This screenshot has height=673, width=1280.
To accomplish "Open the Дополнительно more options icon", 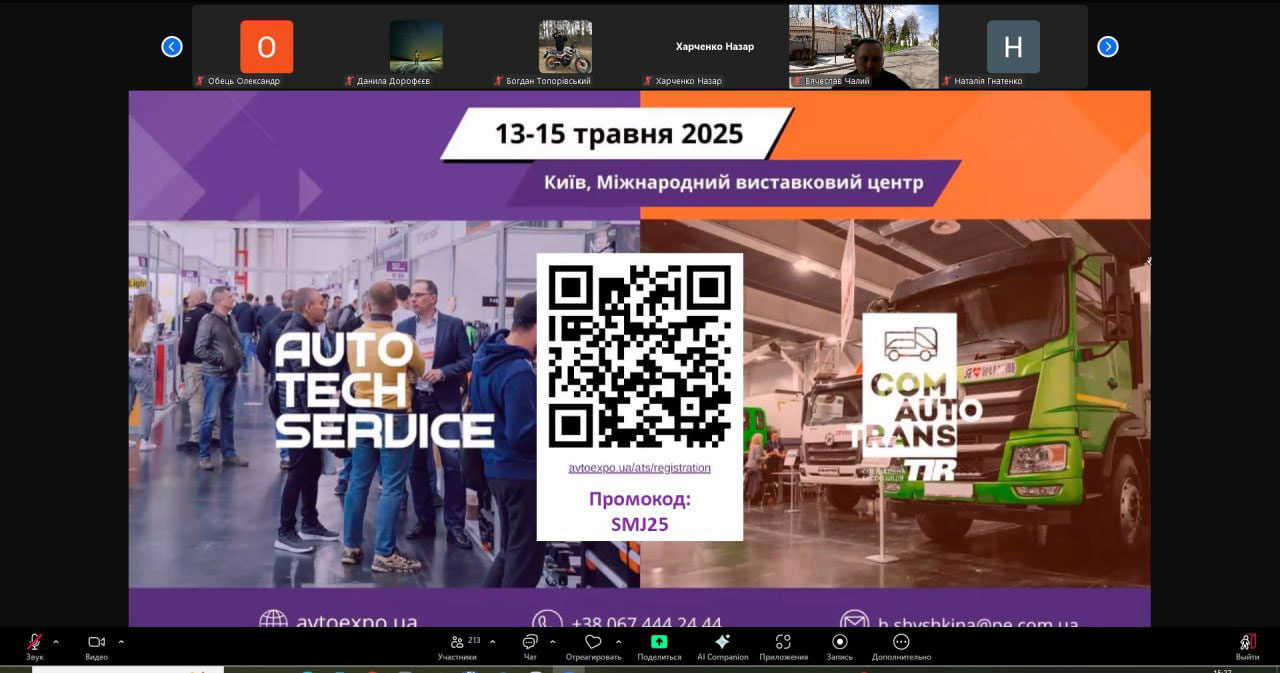I will point(901,642).
